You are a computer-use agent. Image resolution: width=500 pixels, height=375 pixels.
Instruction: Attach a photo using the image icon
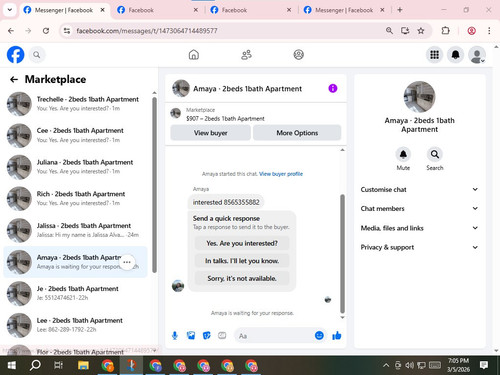[191, 335]
